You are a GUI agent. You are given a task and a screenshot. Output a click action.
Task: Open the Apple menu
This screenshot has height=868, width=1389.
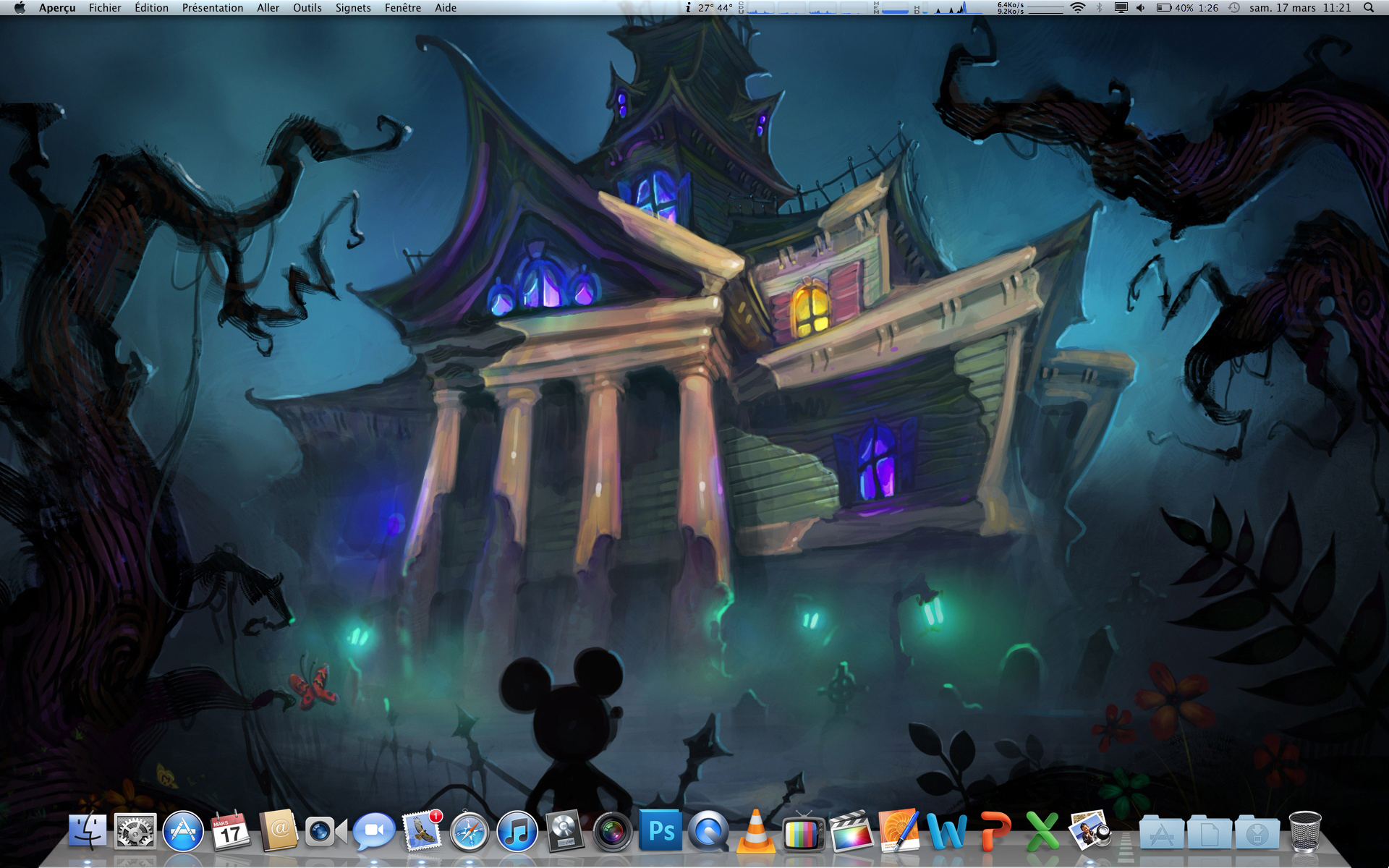(x=20, y=7)
